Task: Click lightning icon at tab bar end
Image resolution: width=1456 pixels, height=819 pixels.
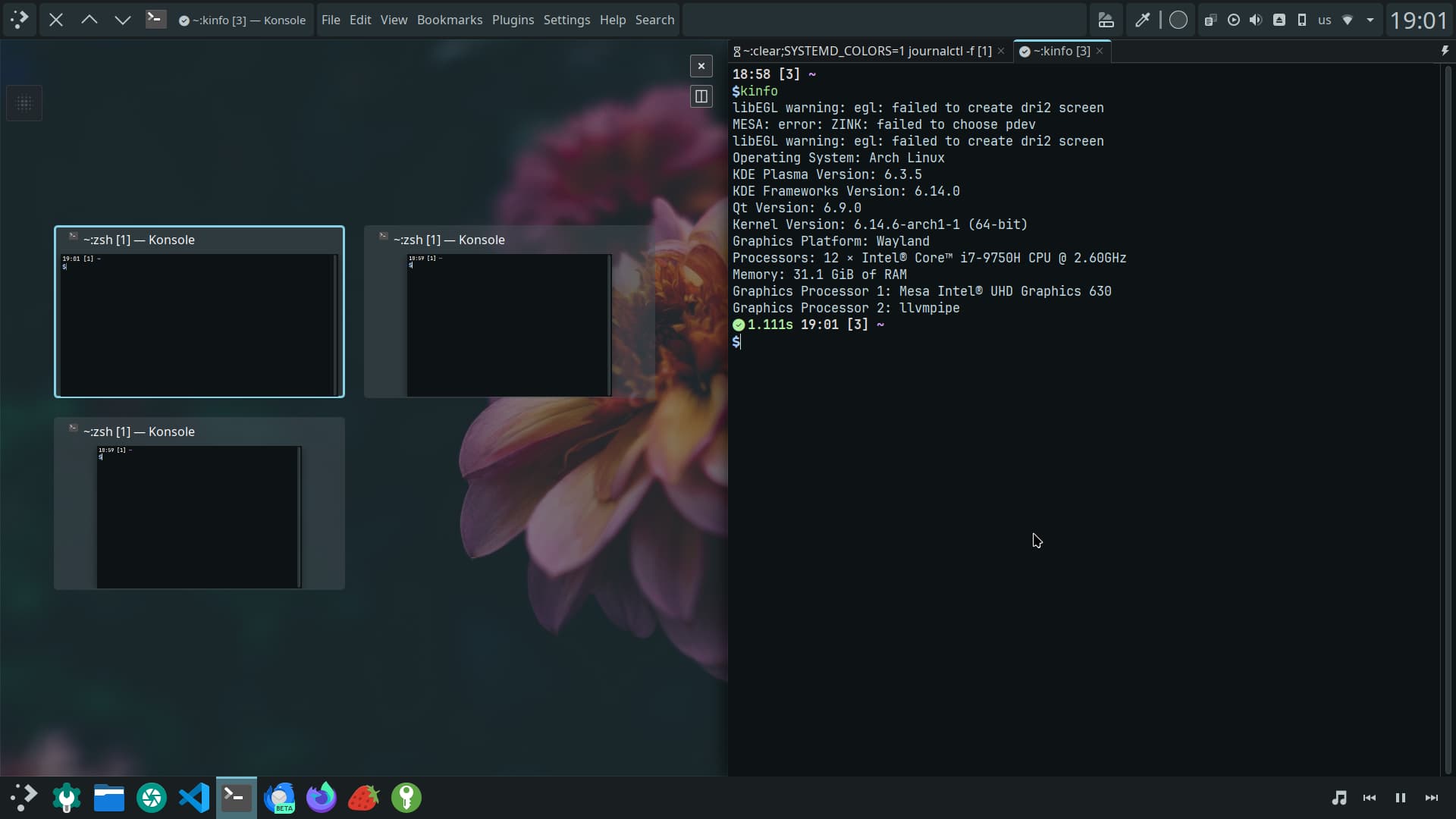Action: tap(1445, 50)
